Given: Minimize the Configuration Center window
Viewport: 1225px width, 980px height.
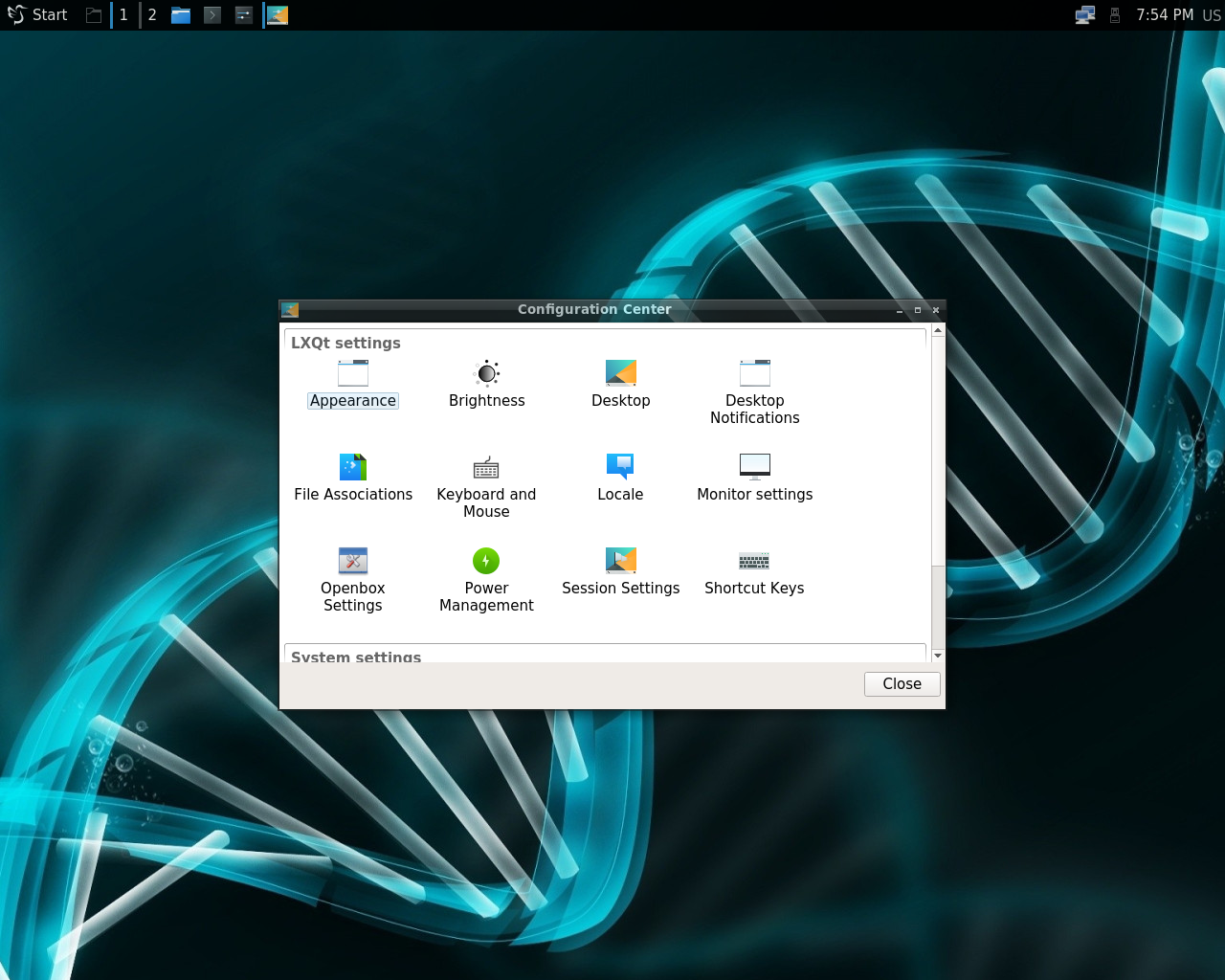Looking at the screenshot, I should pos(900,310).
